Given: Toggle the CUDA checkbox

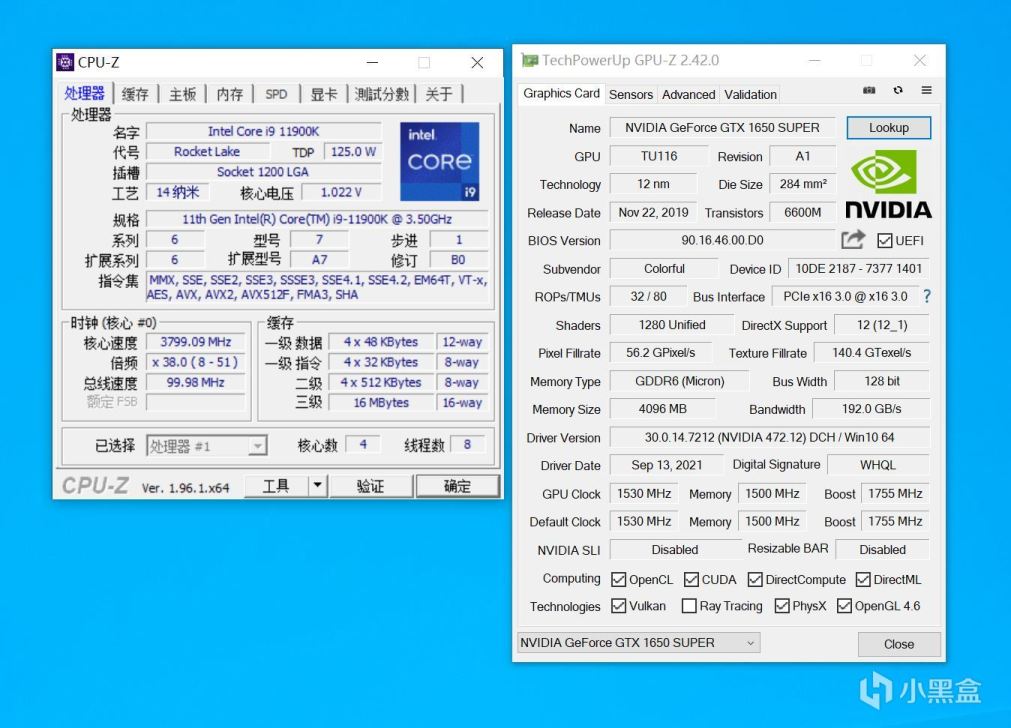Looking at the screenshot, I should (691, 580).
